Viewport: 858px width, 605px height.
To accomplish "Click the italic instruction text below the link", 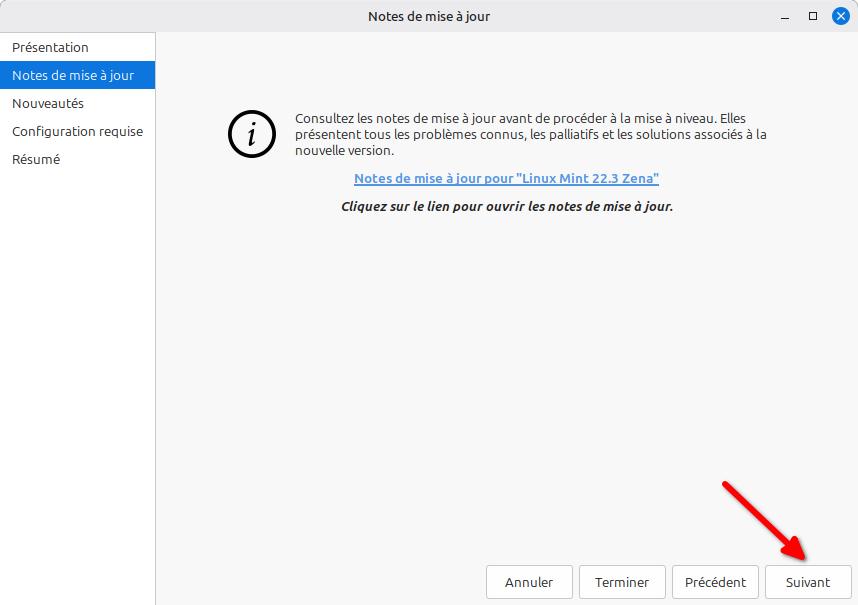I will [506, 206].
